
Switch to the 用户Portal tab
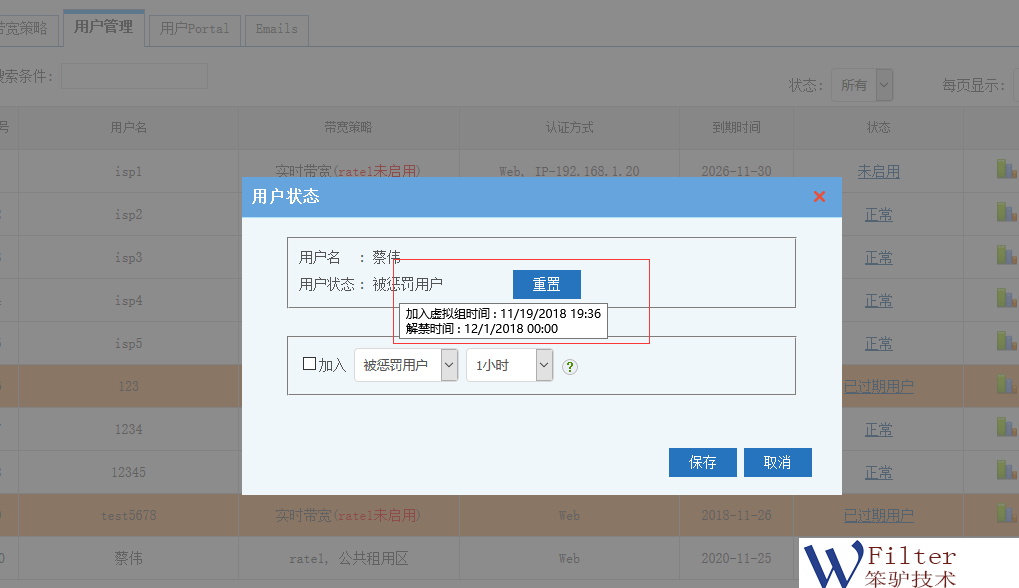coord(194,29)
